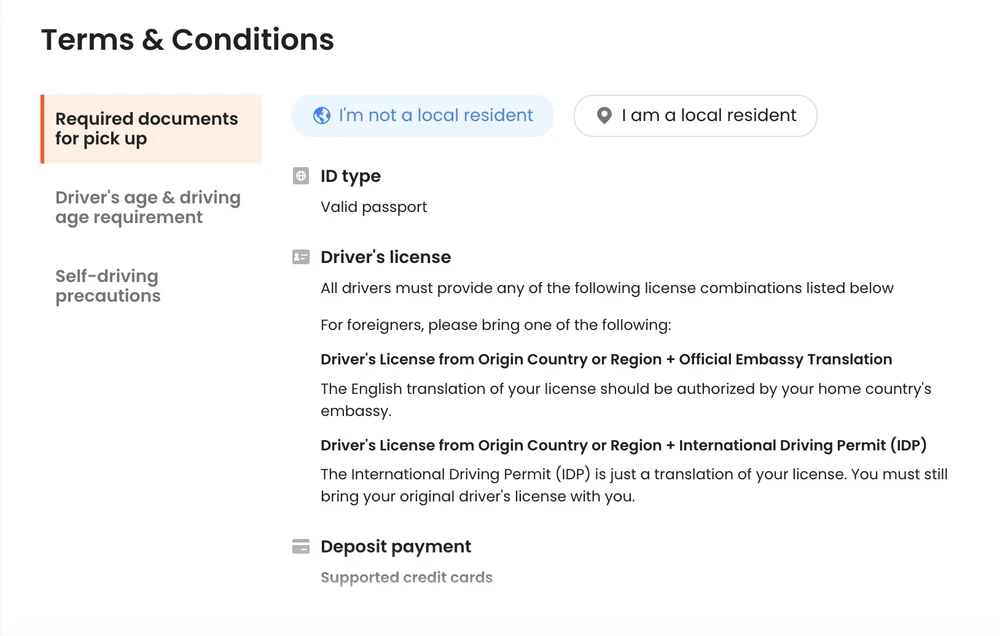Click the deposit payment credit card icon
This screenshot has width=1000, height=636.
pyautogui.click(x=300, y=546)
